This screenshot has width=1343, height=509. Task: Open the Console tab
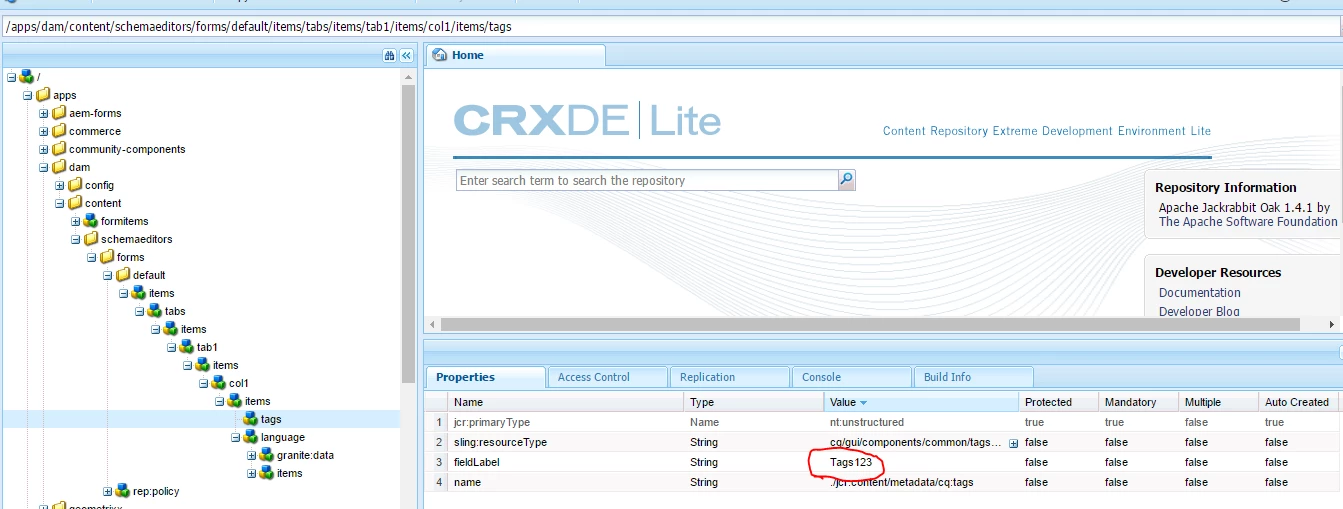[x=851, y=377]
